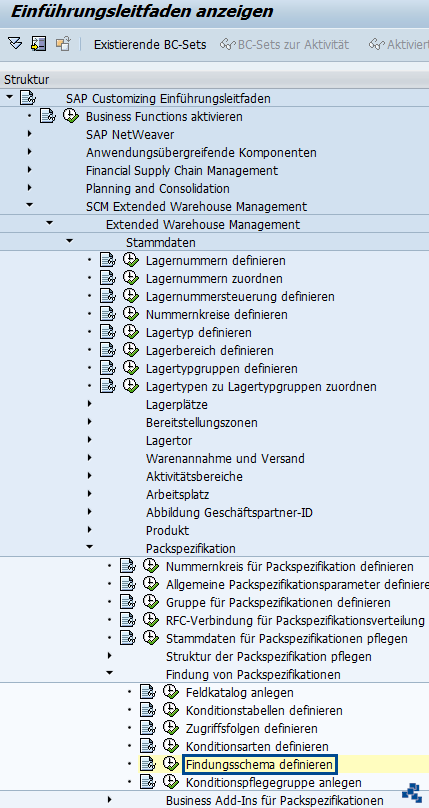The width and height of the screenshot is (429, 808).
Task: Open documentation icon for Lagerbereich definieren
Action: pos(107,350)
